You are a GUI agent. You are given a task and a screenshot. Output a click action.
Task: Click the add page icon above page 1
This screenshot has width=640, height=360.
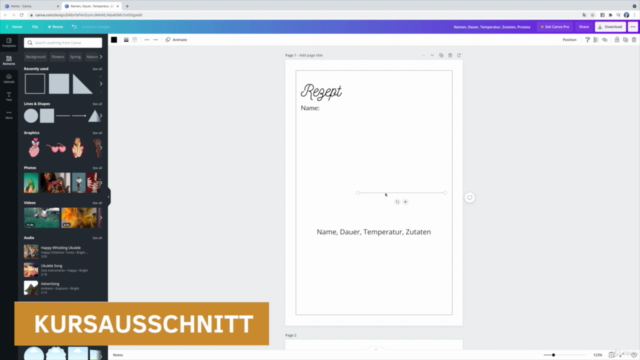pyautogui.click(x=459, y=55)
